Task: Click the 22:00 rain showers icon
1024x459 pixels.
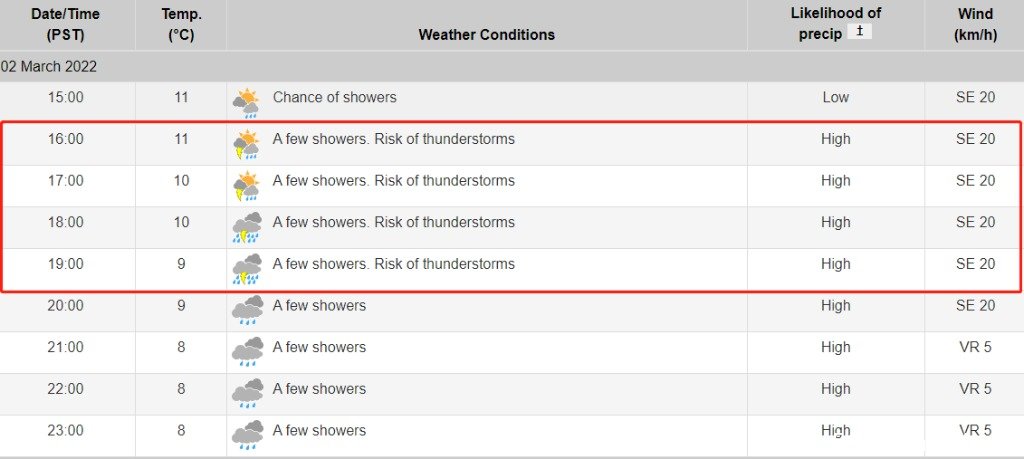Action: coord(247,394)
